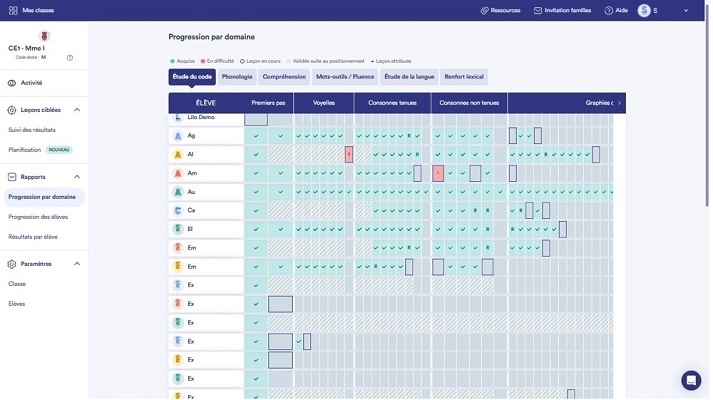Click the En difficulté legend red dot

click(203, 61)
